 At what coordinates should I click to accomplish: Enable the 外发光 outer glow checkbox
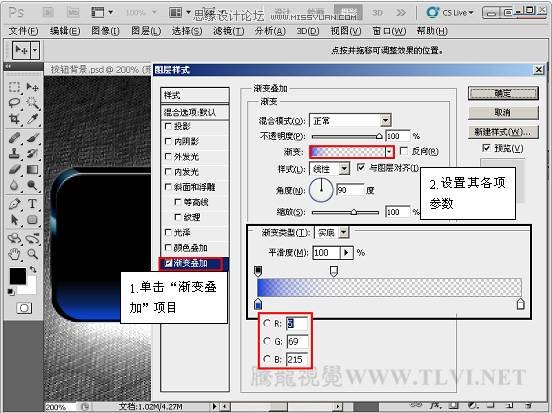click(168, 156)
